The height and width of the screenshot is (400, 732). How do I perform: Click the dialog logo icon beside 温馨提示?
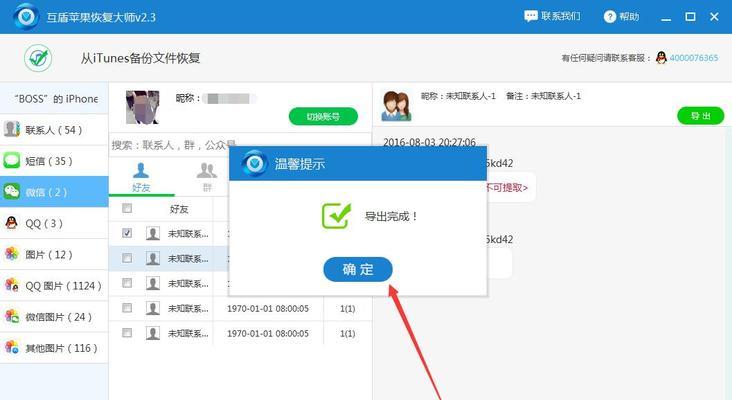point(254,163)
